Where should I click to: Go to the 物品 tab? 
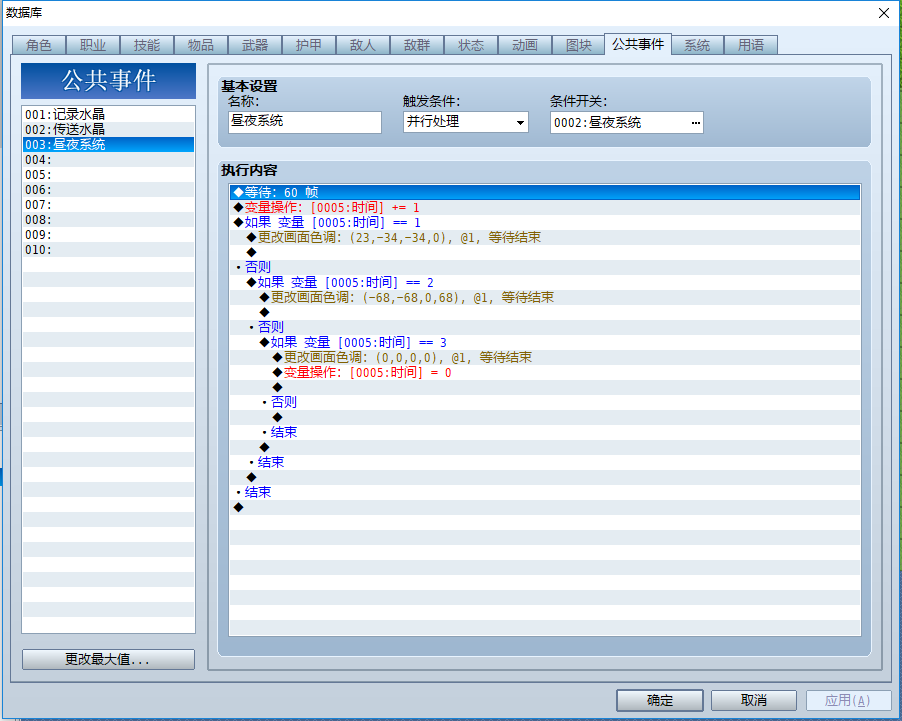(201, 45)
